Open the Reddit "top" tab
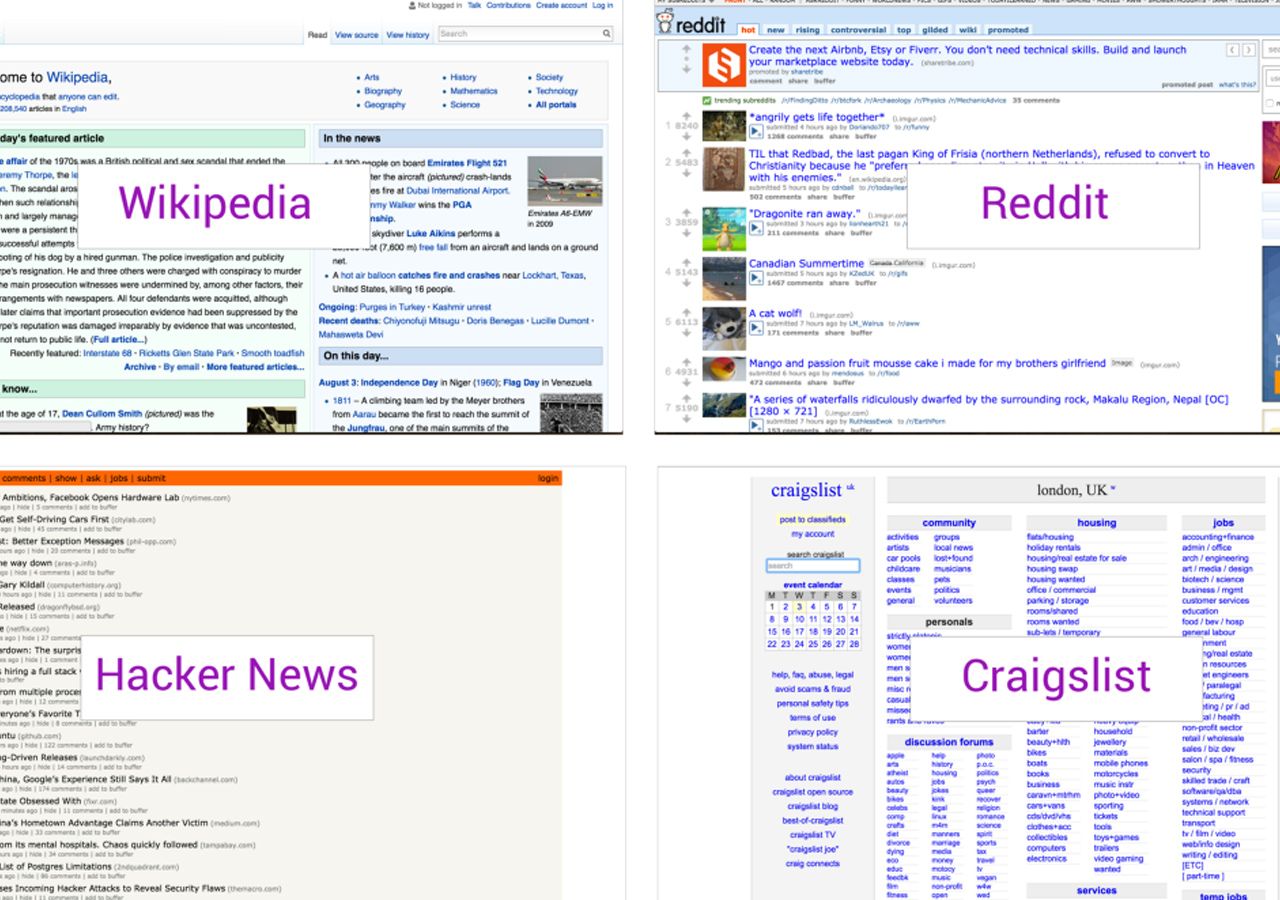The image size is (1280, 900). 904,30
